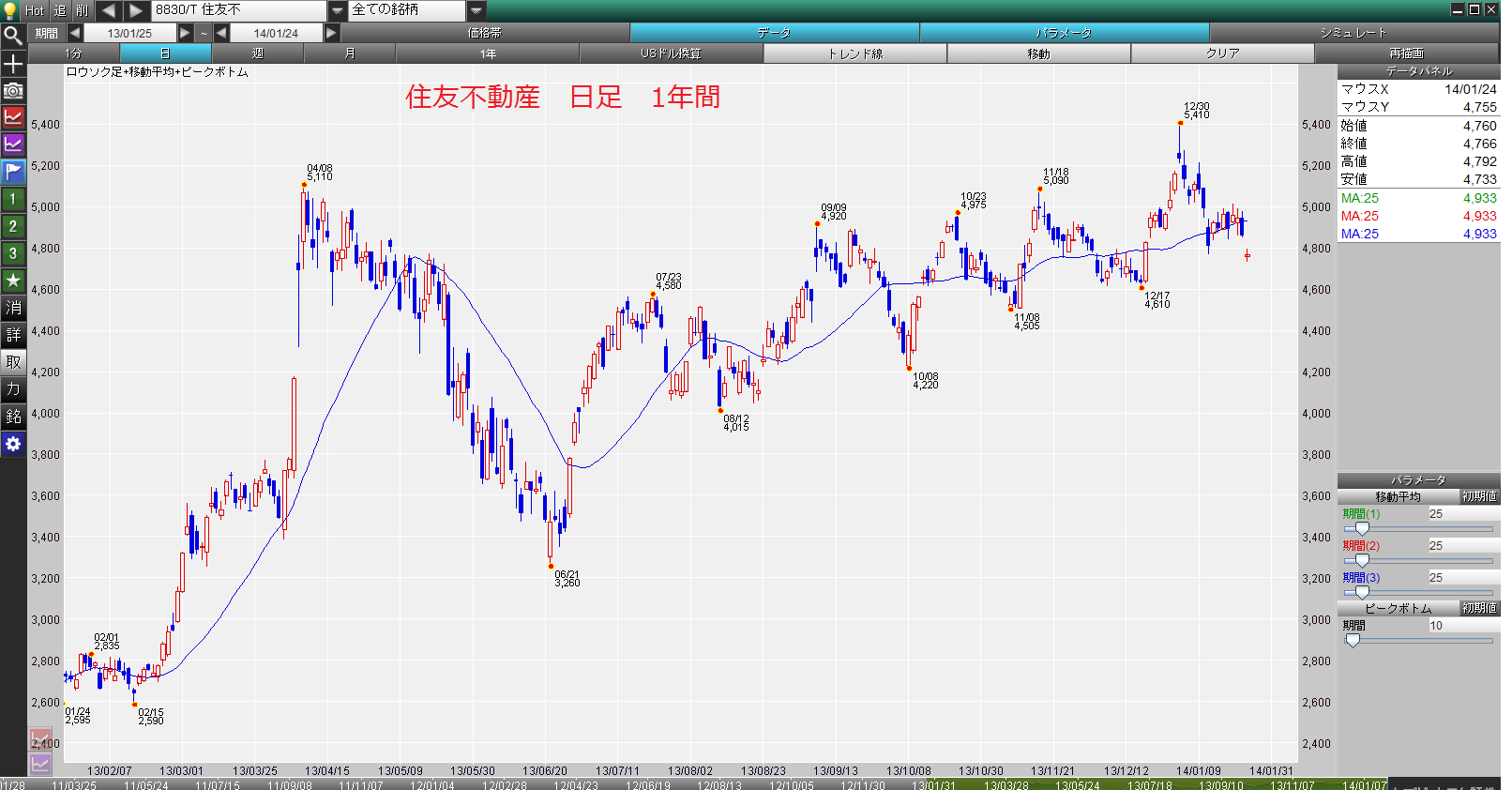Step end date 14/01/24 forward

click(x=331, y=33)
